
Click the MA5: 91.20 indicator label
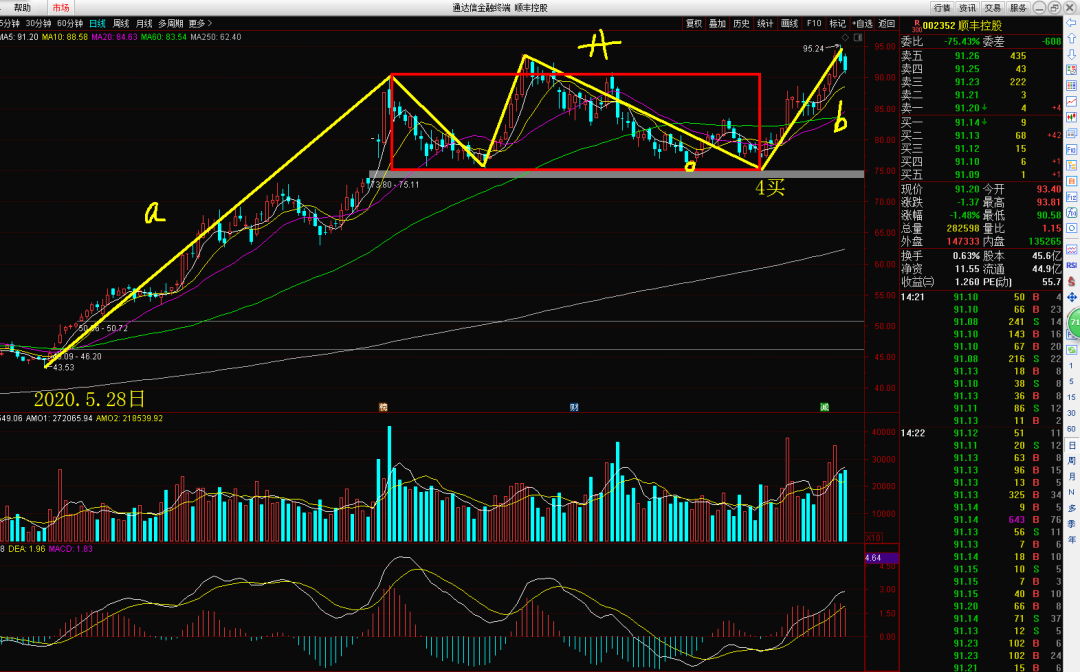(19, 37)
